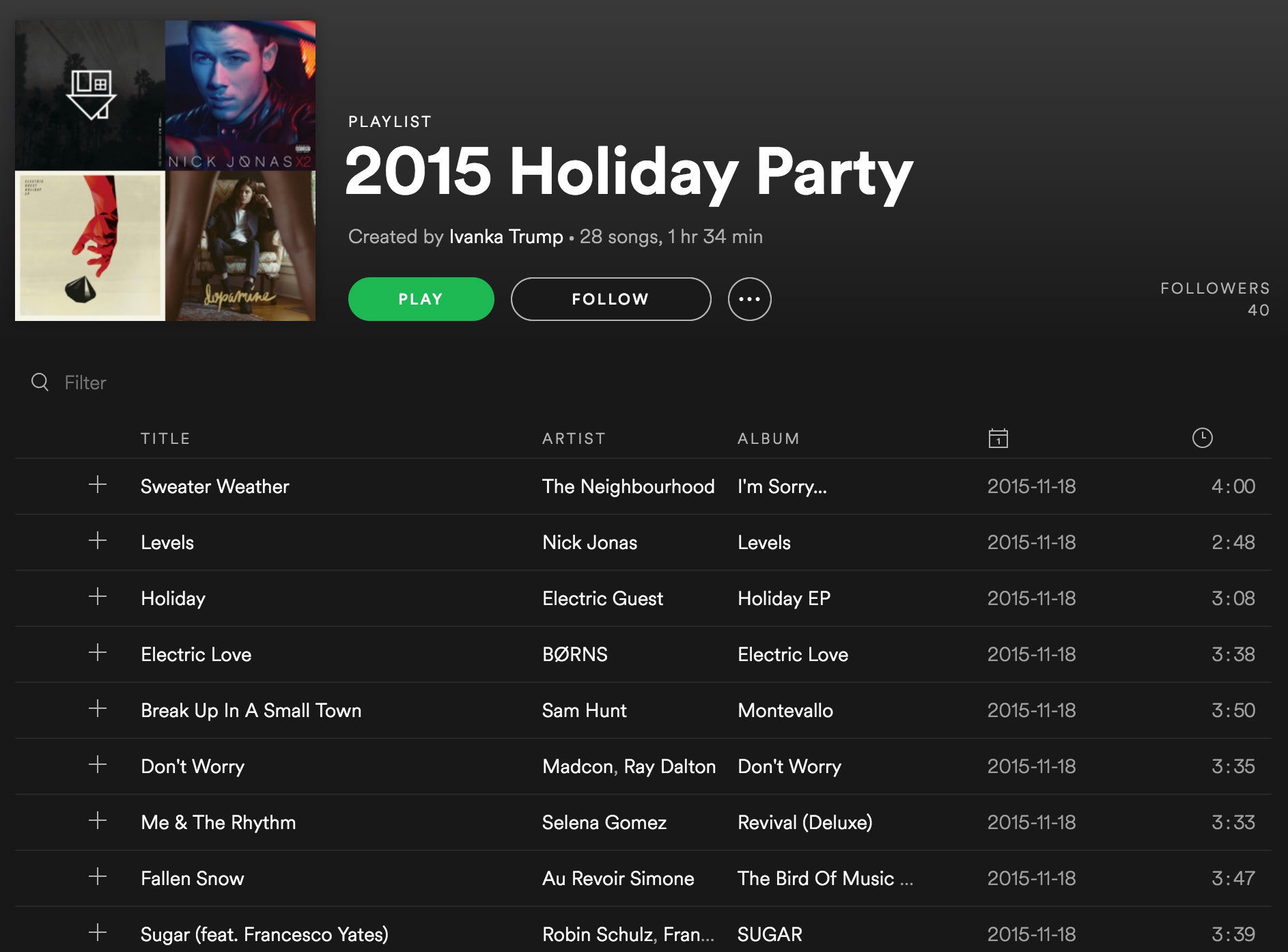Open Selena Gomez artist page
This screenshot has width=1288, height=952.
click(x=604, y=822)
